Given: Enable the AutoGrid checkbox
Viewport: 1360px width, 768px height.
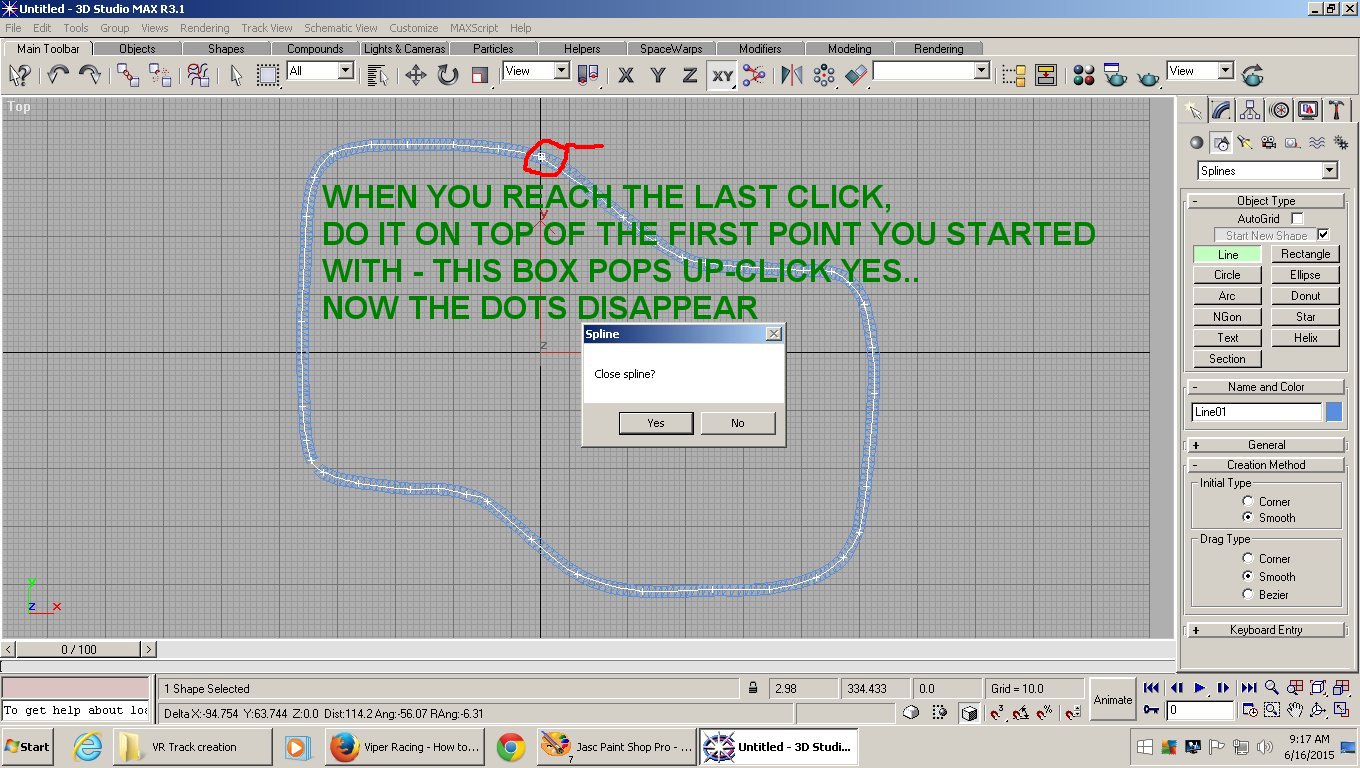Looking at the screenshot, I should [x=1297, y=218].
